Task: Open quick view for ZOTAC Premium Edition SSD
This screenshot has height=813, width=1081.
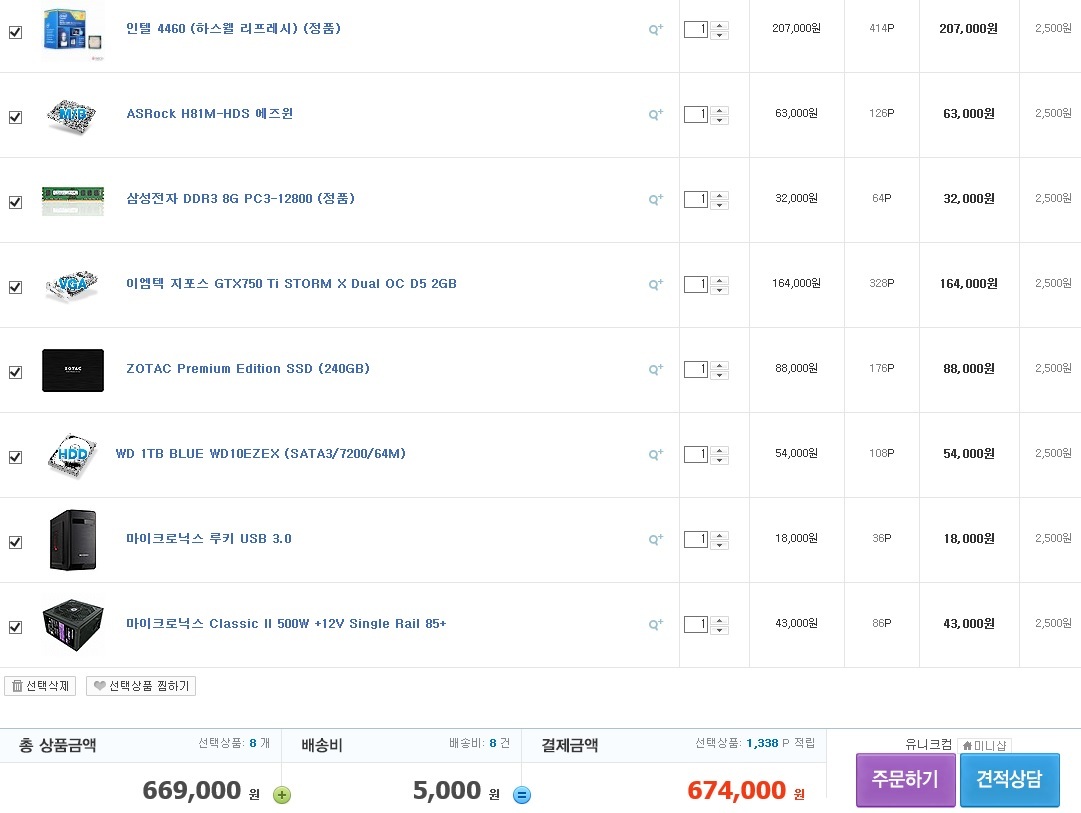Action: click(656, 369)
